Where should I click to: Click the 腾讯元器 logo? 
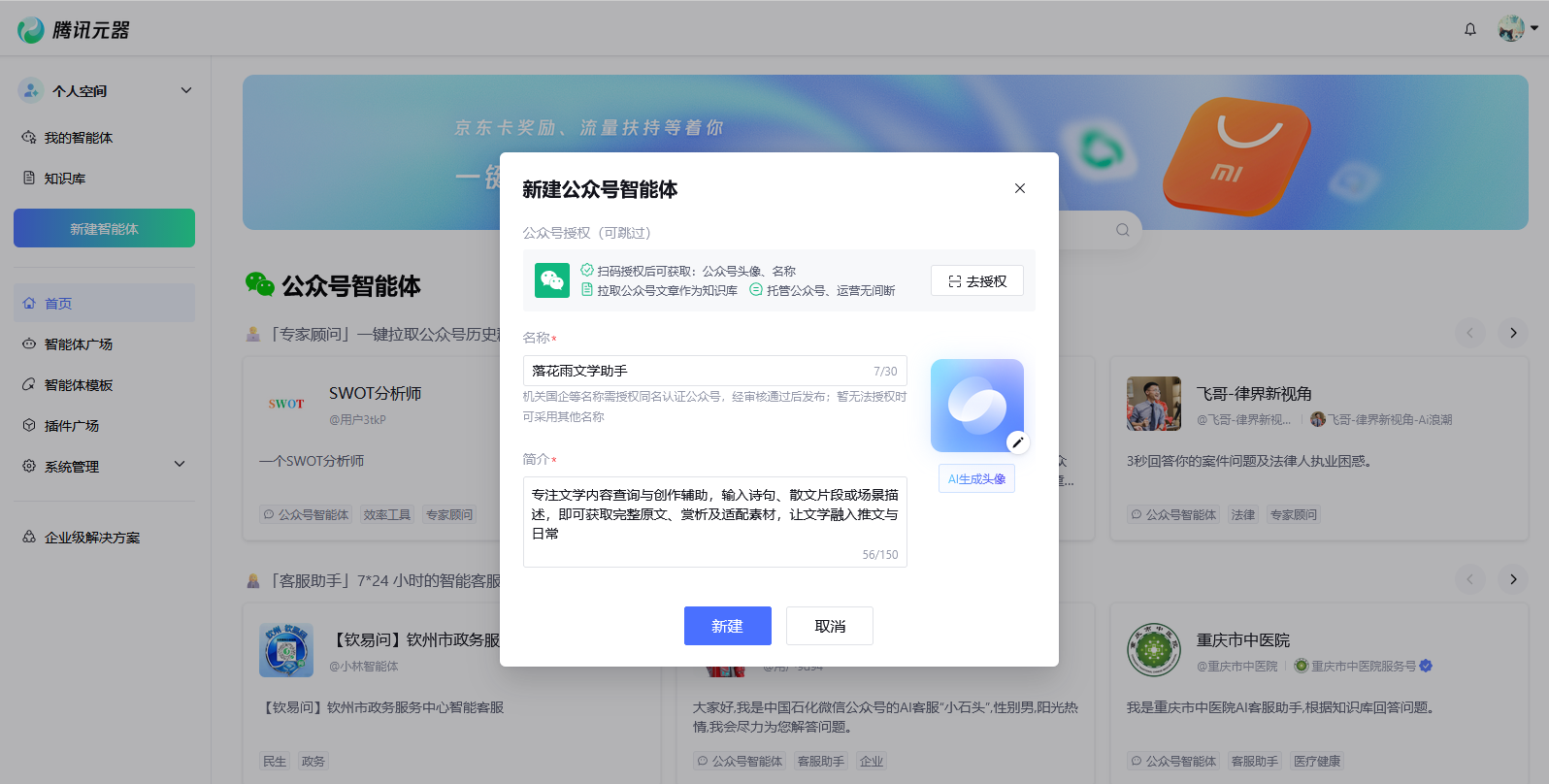(x=74, y=30)
